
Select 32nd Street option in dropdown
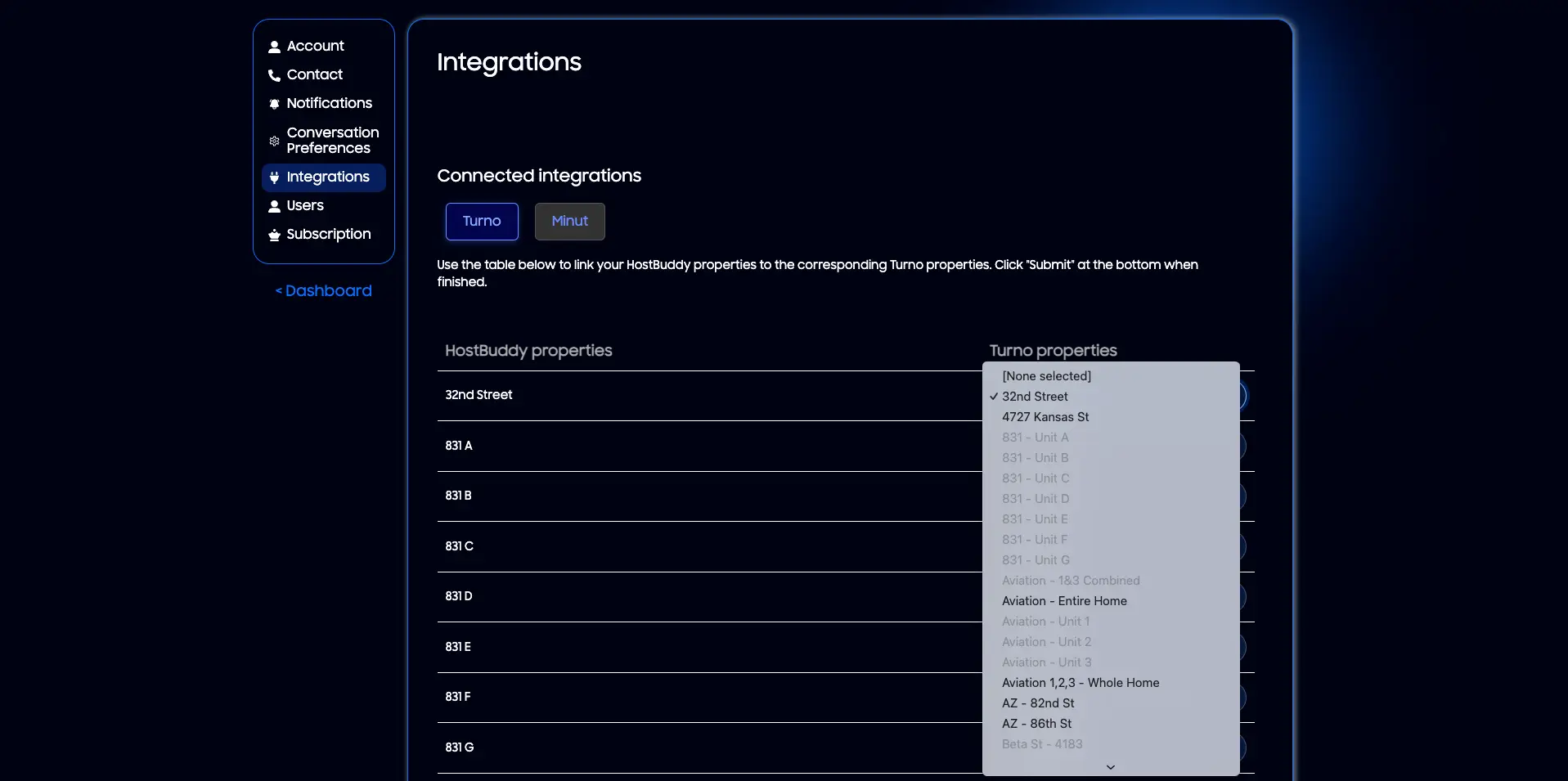[x=1111, y=397]
